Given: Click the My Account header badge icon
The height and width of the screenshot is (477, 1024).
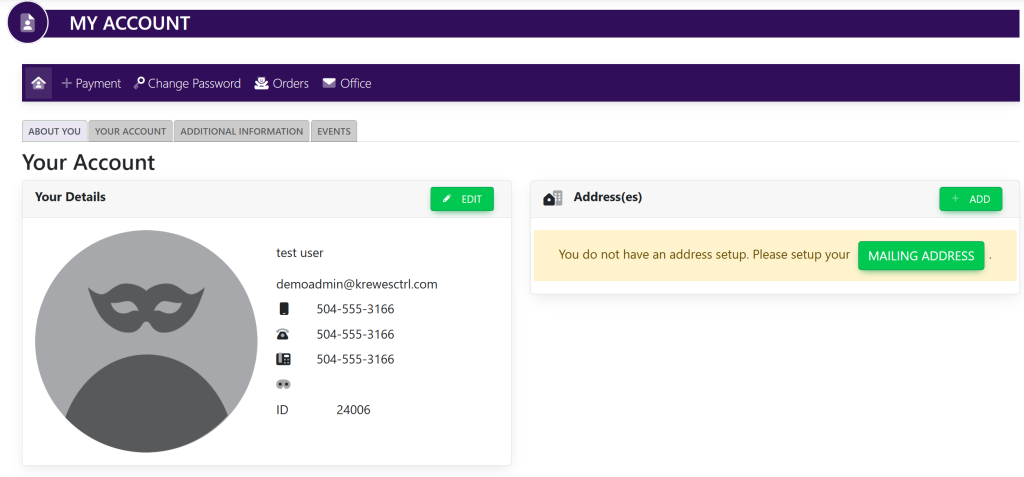Looking at the screenshot, I should [x=28, y=23].
